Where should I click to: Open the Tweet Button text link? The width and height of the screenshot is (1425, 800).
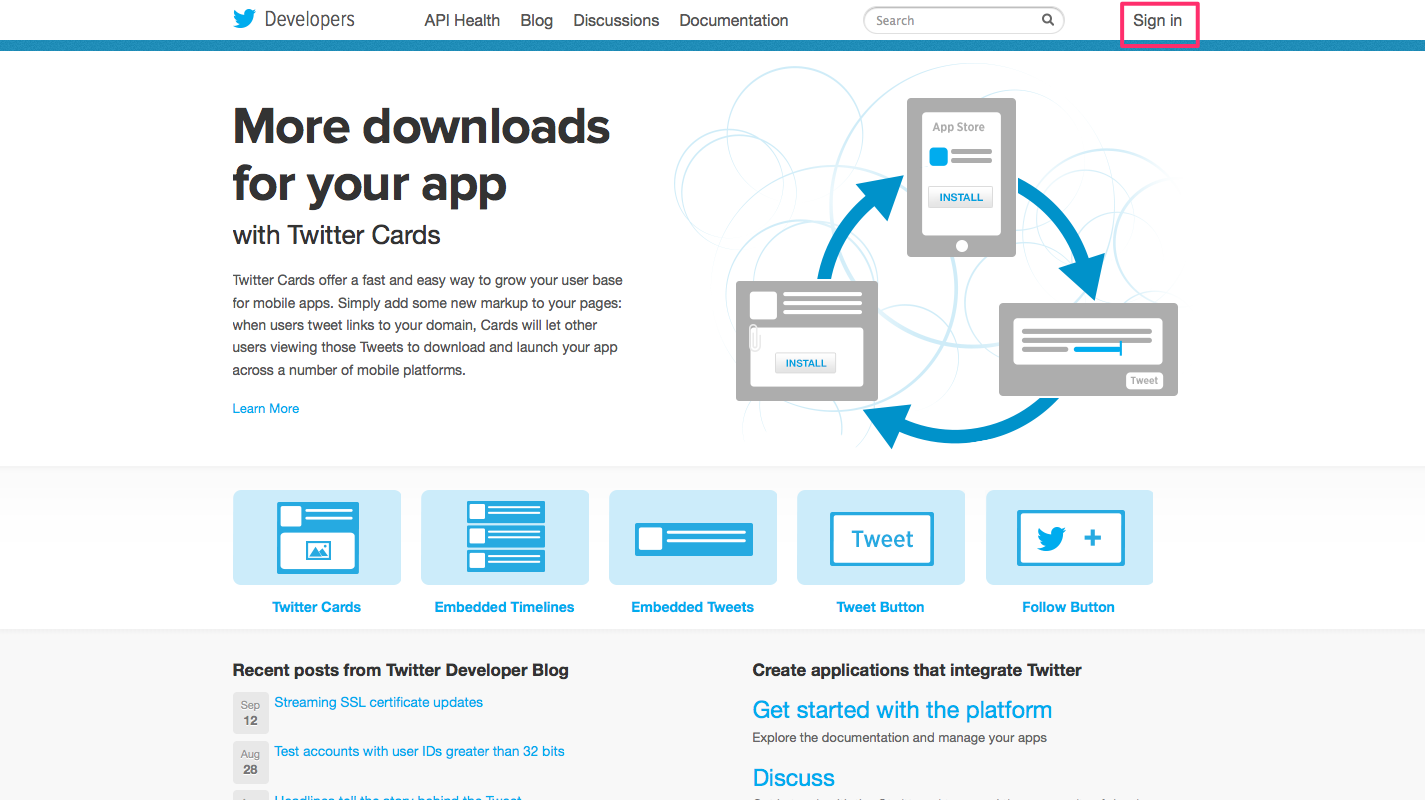881,607
